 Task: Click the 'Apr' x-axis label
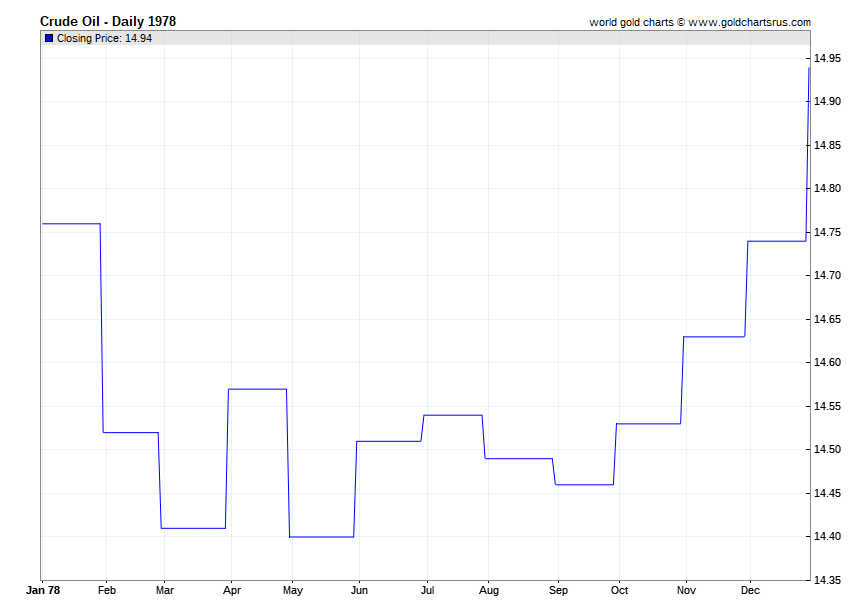pos(231,590)
